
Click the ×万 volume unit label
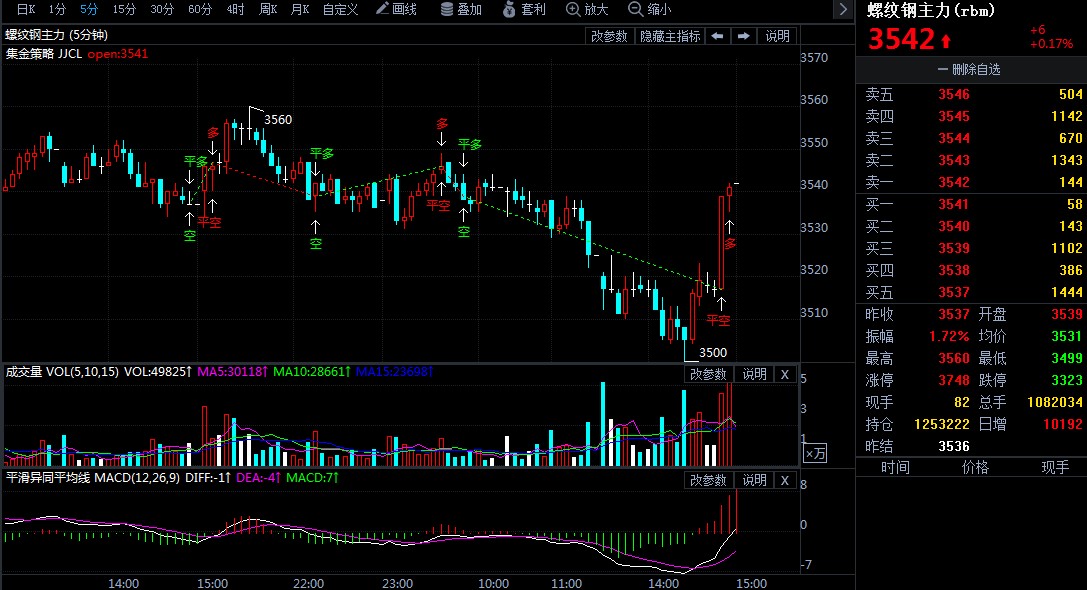pos(816,454)
